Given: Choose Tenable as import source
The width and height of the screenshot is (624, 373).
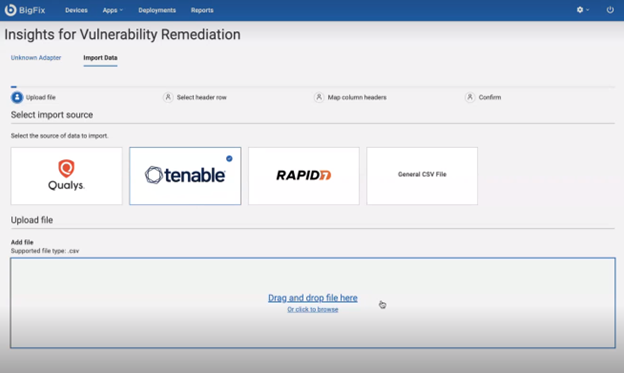Looking at the screenshot, I should point(185,176).
